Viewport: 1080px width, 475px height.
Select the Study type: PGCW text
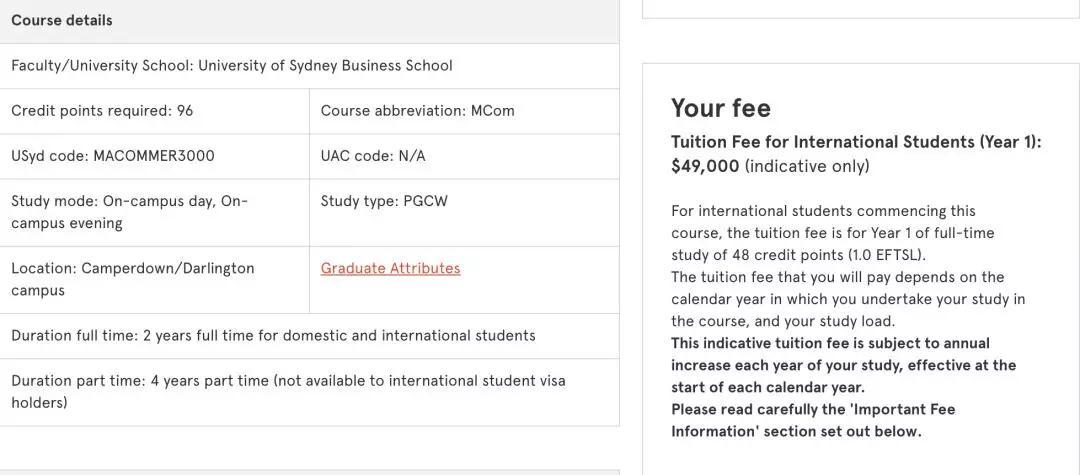pyautogui.click(x=384, y=201)
